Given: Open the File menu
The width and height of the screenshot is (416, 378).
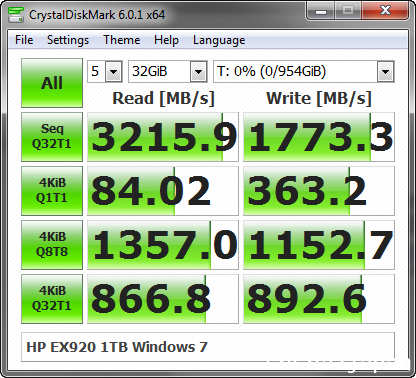Looking at the screenshot, I should click(x=24, y=40).
